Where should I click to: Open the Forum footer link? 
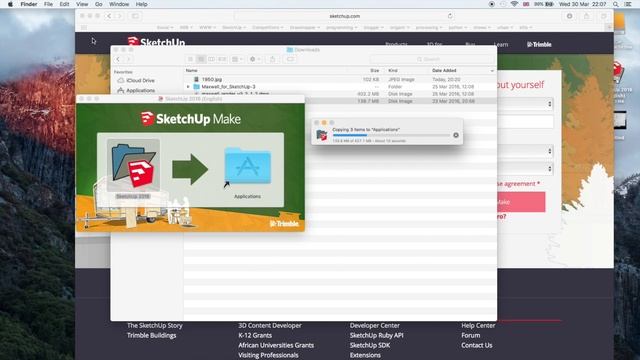[471, 335]
